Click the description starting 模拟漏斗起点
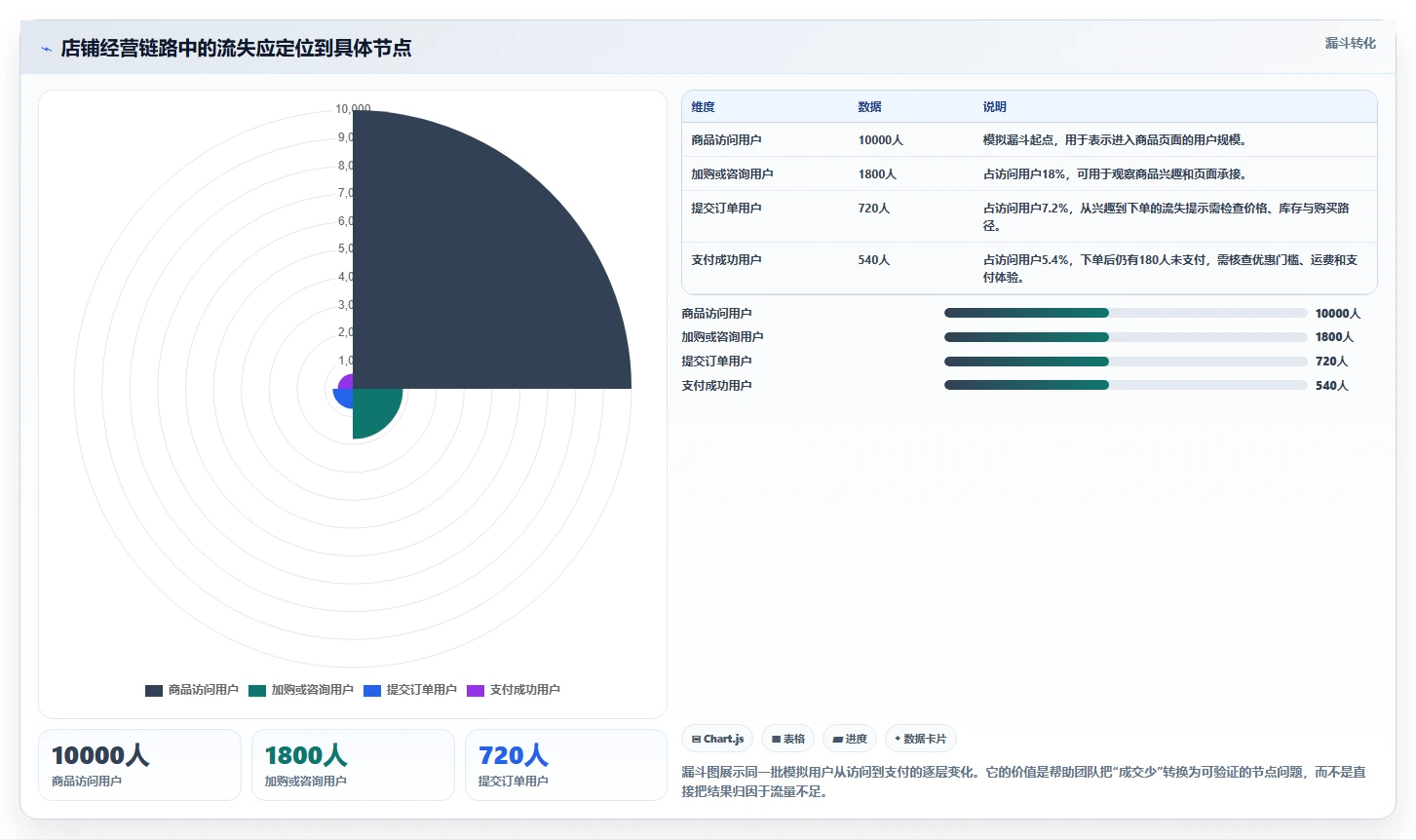Viewport: 1416px width, 840px height. (x=1115, y=140)
